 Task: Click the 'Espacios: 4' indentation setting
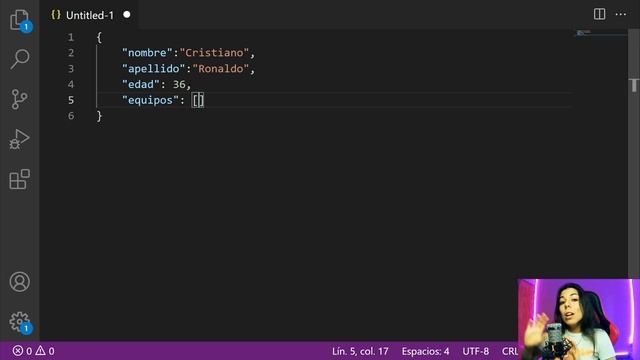425,351
